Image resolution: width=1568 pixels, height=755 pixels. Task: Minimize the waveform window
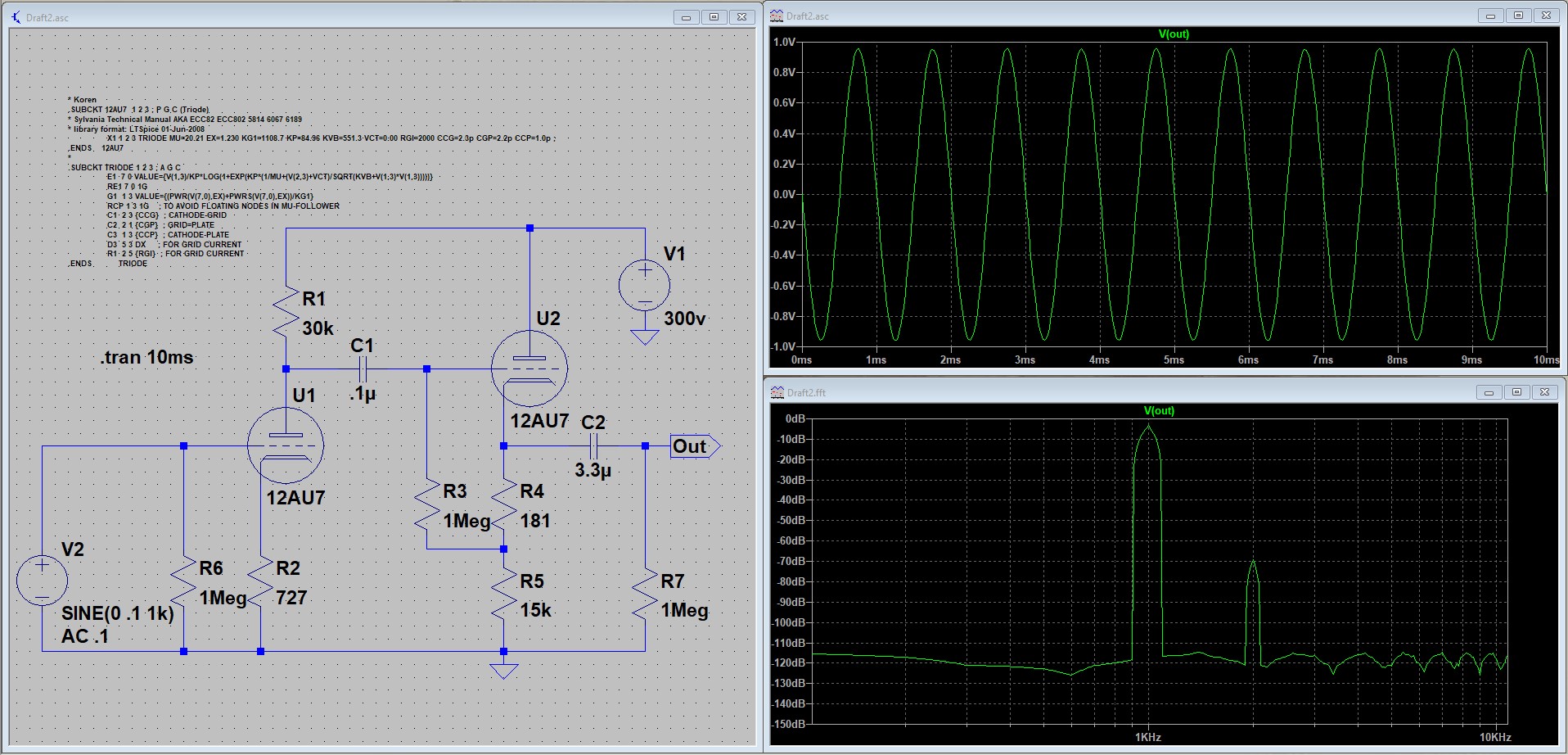(1490, 16)
